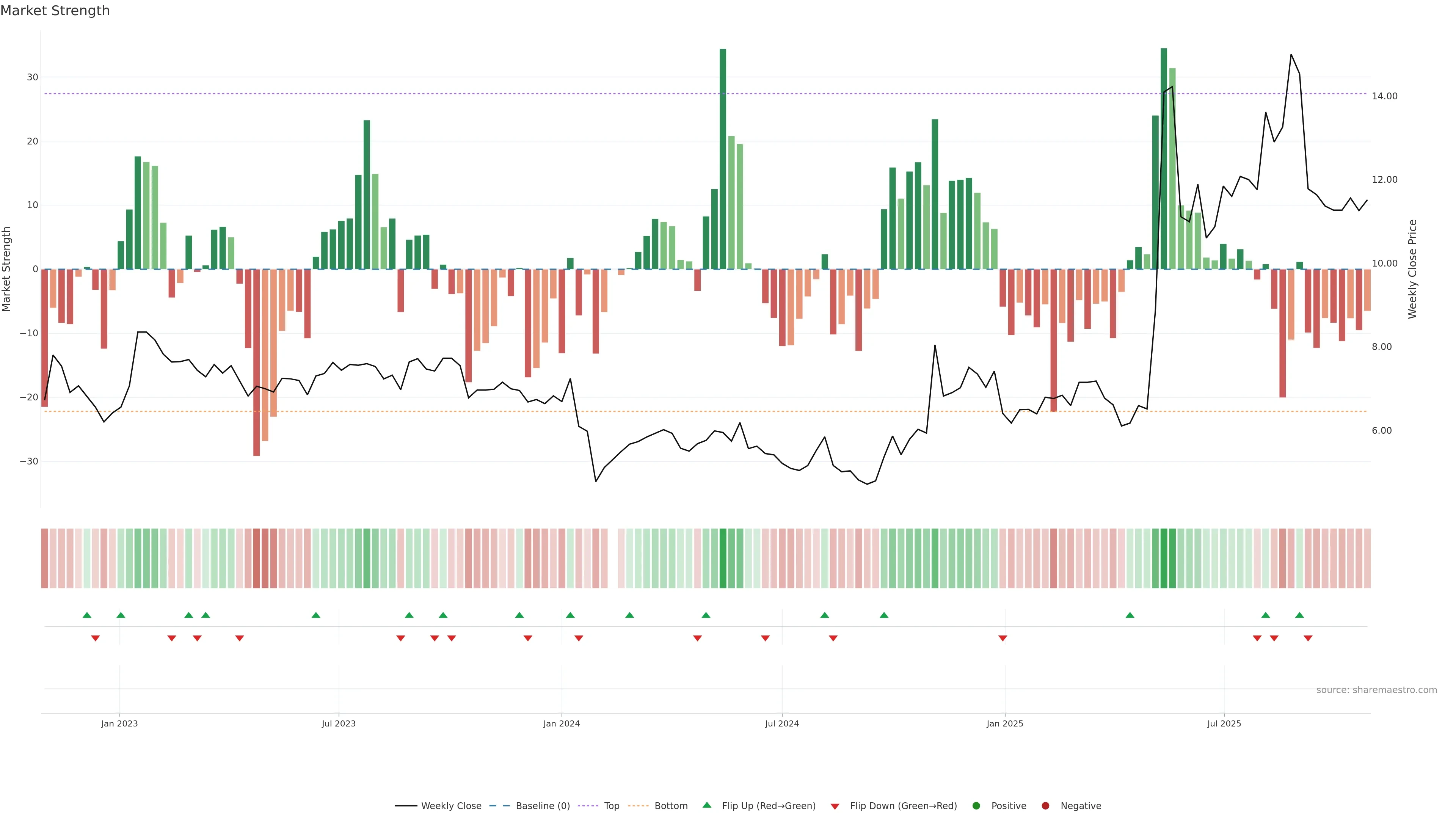The width and height of the screenshot is (1456, 819).
Task: Click the Flip Up green triangle legend icon
Action: (706, 805)
